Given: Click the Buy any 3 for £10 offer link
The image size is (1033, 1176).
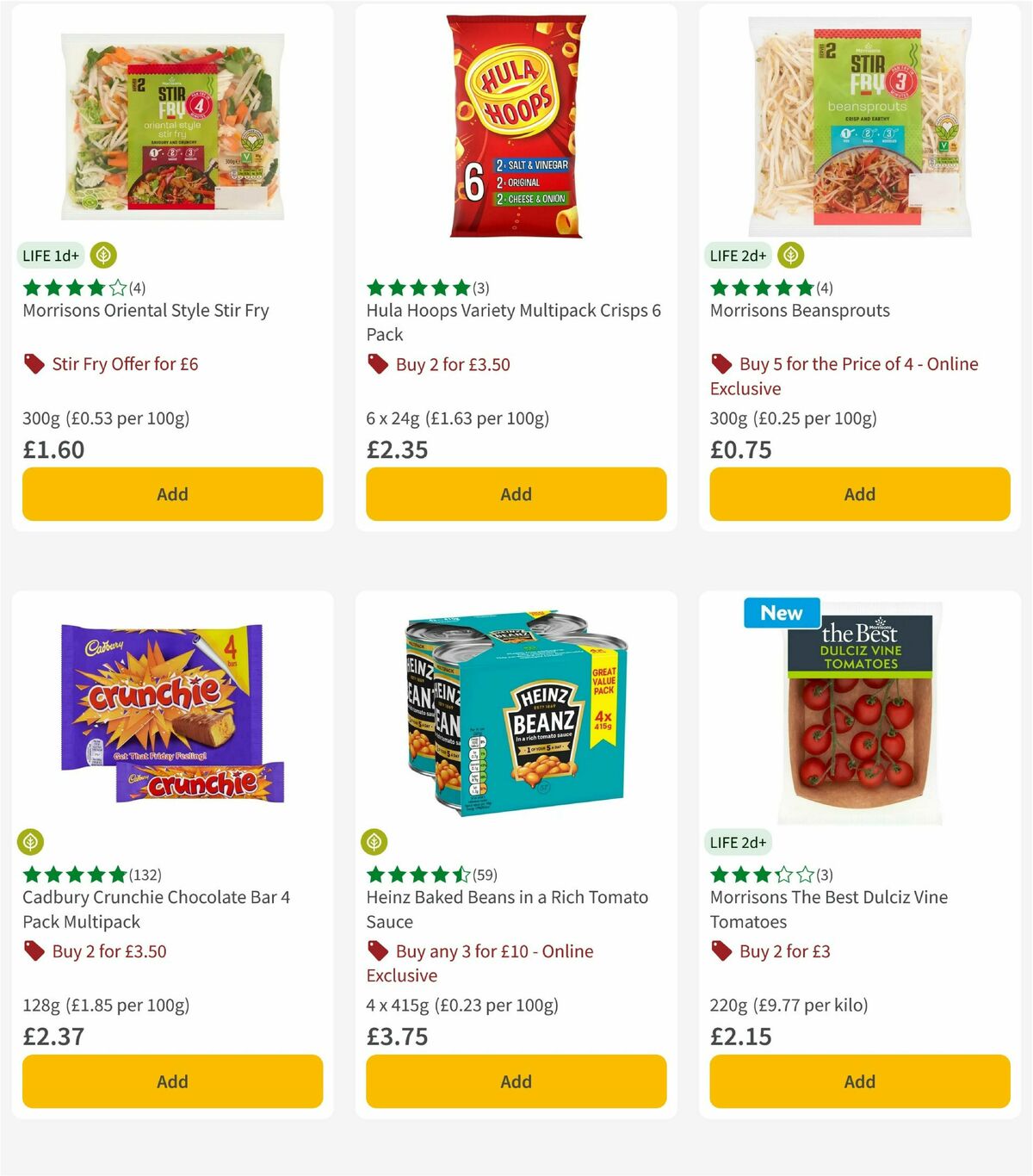Looking at the screenshot, I should click(493, 951).
